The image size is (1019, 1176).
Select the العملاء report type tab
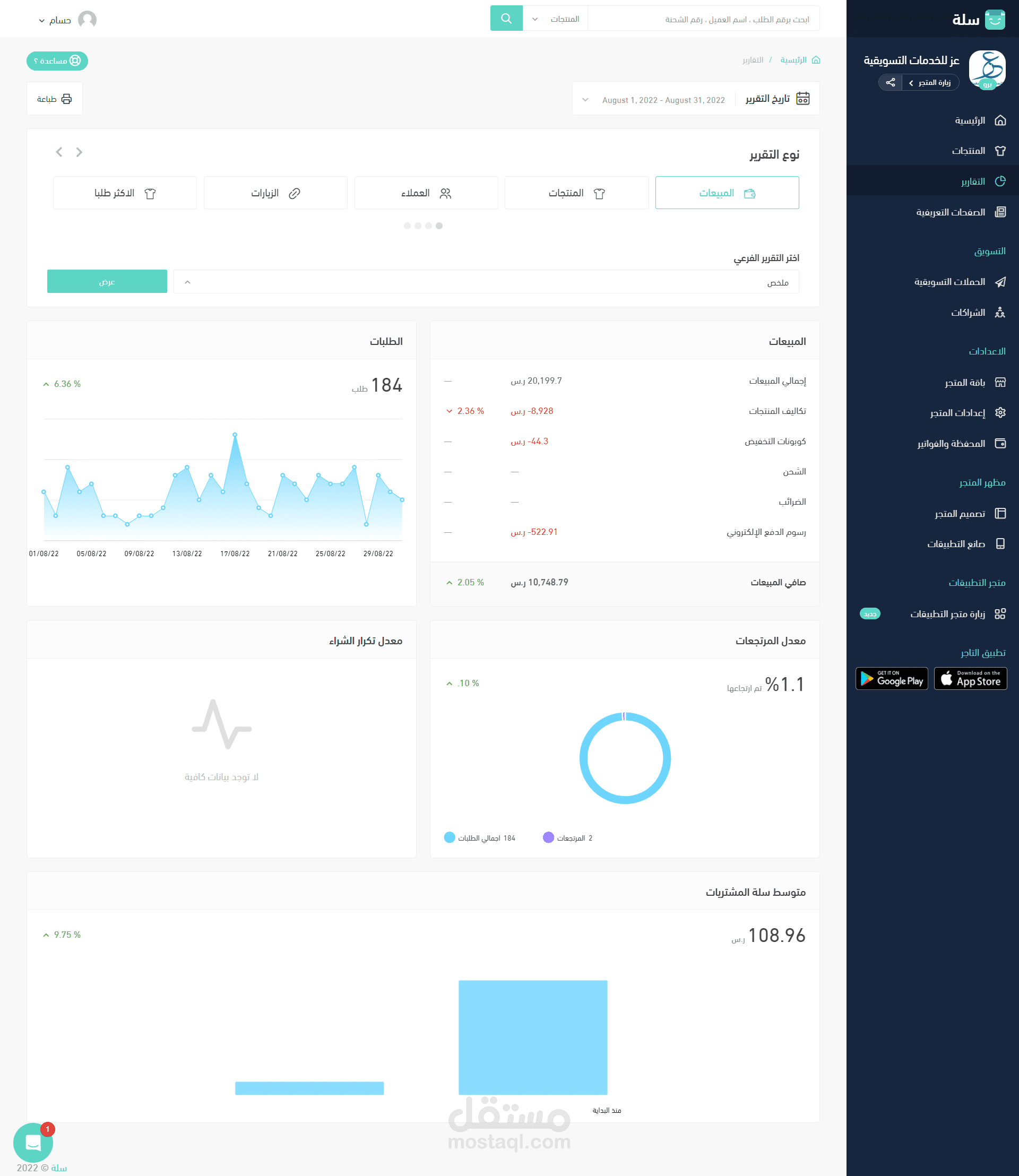click(x=426, y=193)
